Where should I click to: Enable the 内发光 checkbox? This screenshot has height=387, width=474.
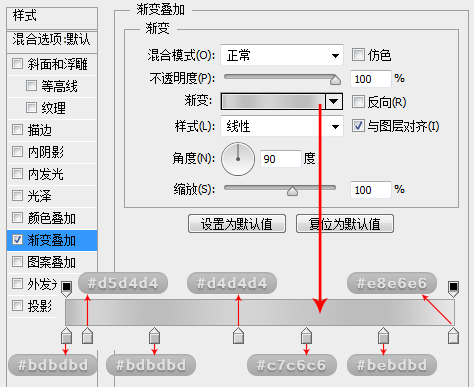click(17, 174)
